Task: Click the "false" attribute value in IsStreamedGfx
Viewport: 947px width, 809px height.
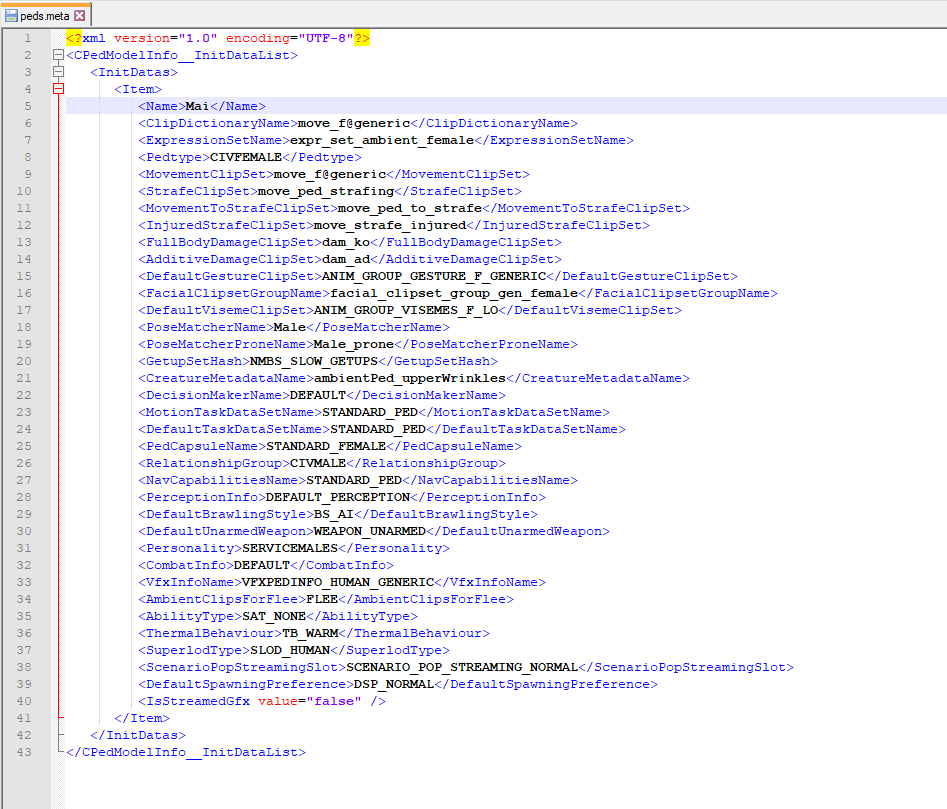Action: (x=334, y=702)
